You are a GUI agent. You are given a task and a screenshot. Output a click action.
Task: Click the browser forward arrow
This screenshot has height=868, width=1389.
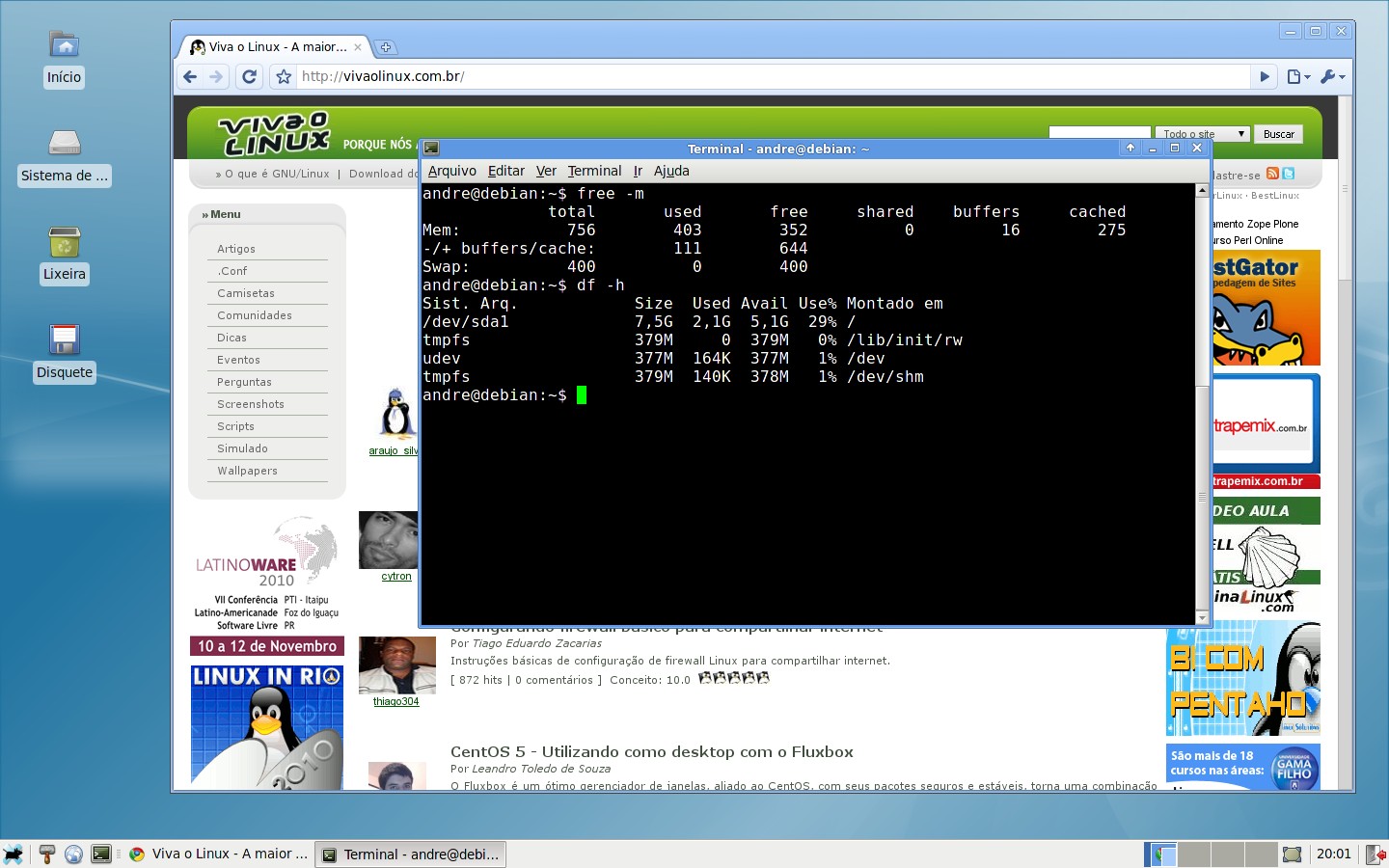tap(216, 76)
